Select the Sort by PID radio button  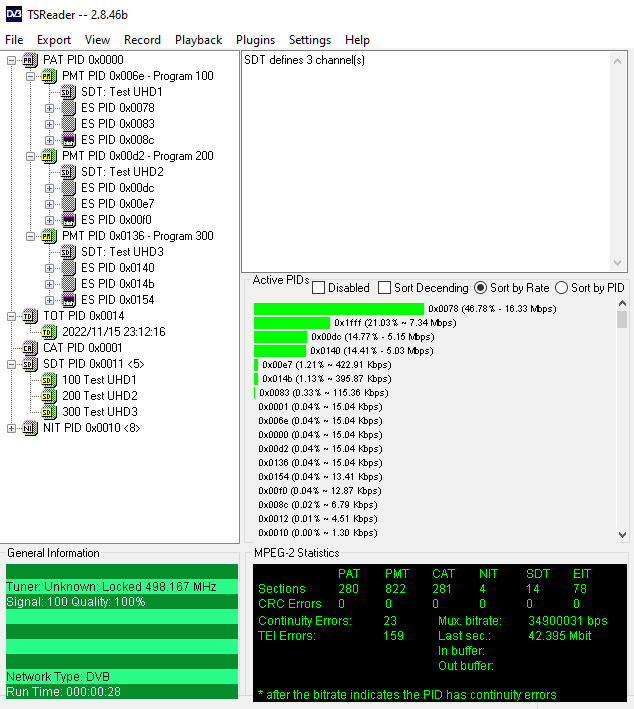click(561, 288)
